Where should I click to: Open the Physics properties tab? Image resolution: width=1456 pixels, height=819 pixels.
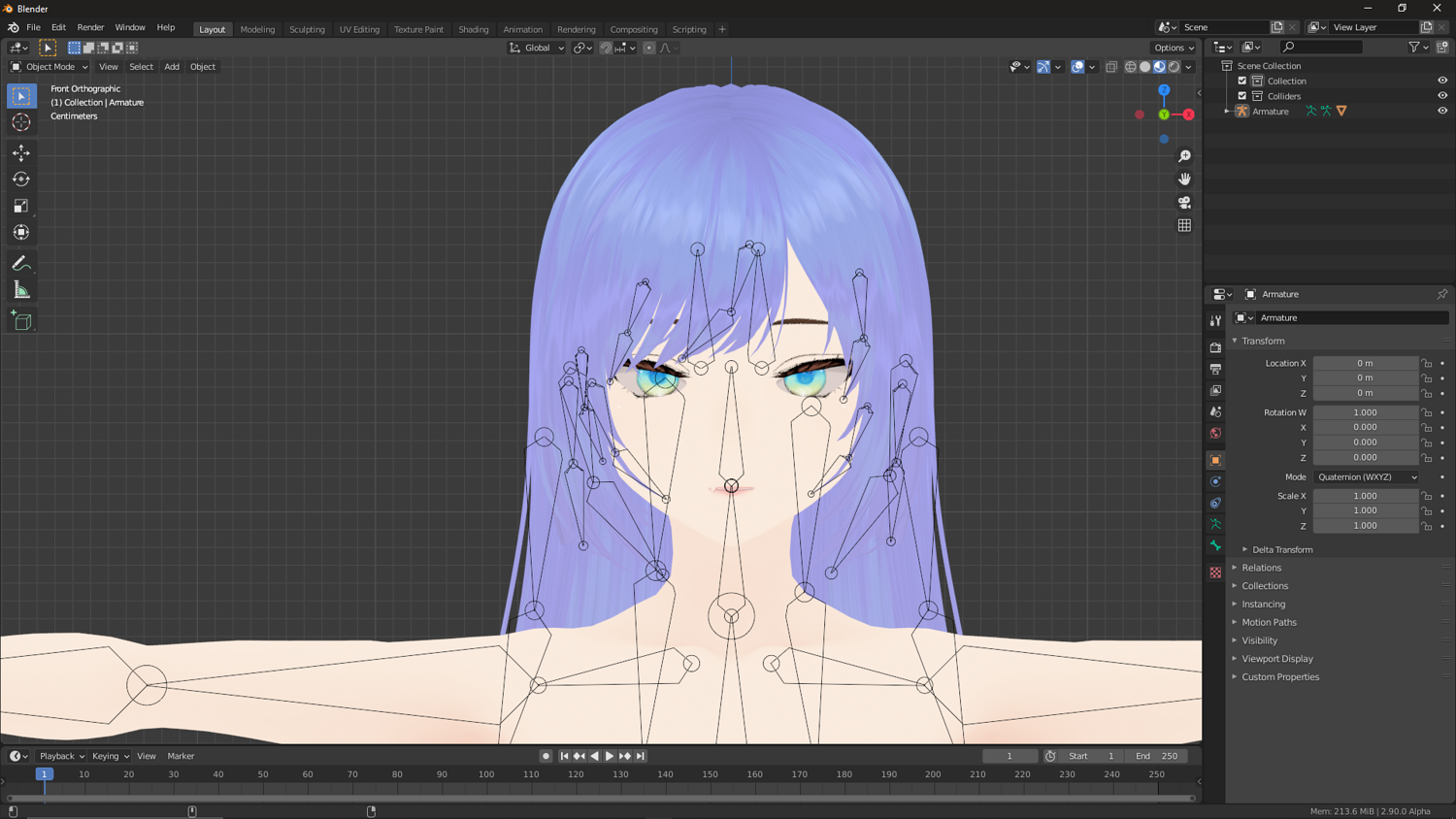coord(1215,481)
